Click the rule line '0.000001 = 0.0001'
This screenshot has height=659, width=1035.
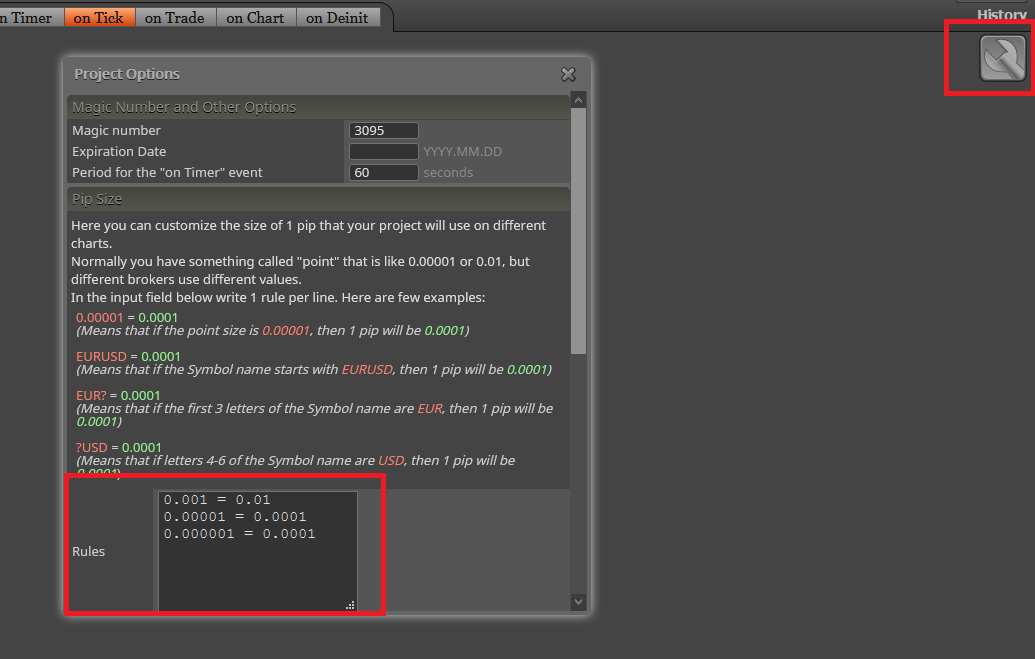240,534
